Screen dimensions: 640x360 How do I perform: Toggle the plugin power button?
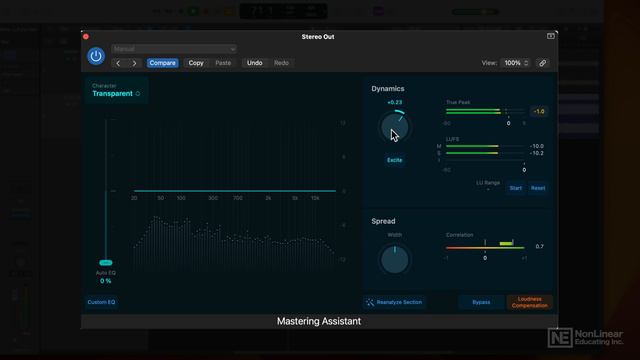pos(96,56)
